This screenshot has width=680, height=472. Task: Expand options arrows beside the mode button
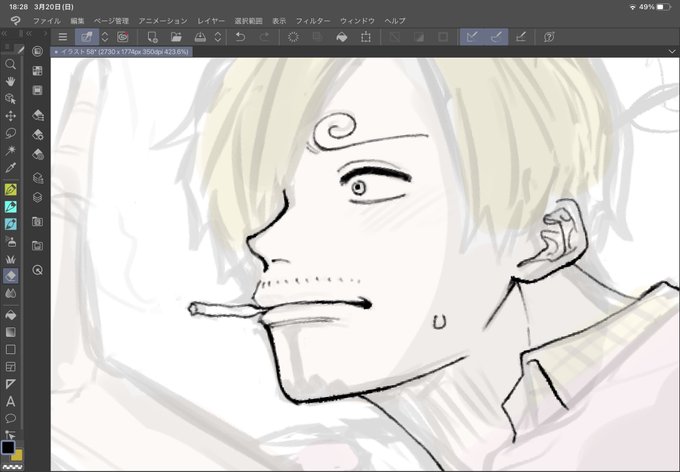click(x=105, y=37)
